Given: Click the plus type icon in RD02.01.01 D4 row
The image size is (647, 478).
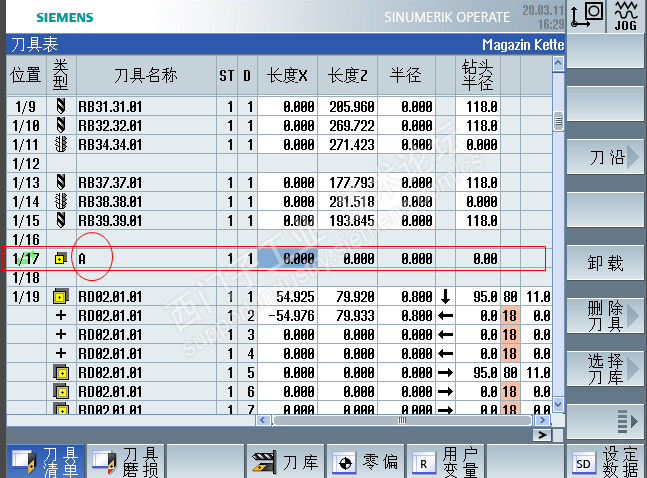Looking at the screenshot, I should coord(61,353).
